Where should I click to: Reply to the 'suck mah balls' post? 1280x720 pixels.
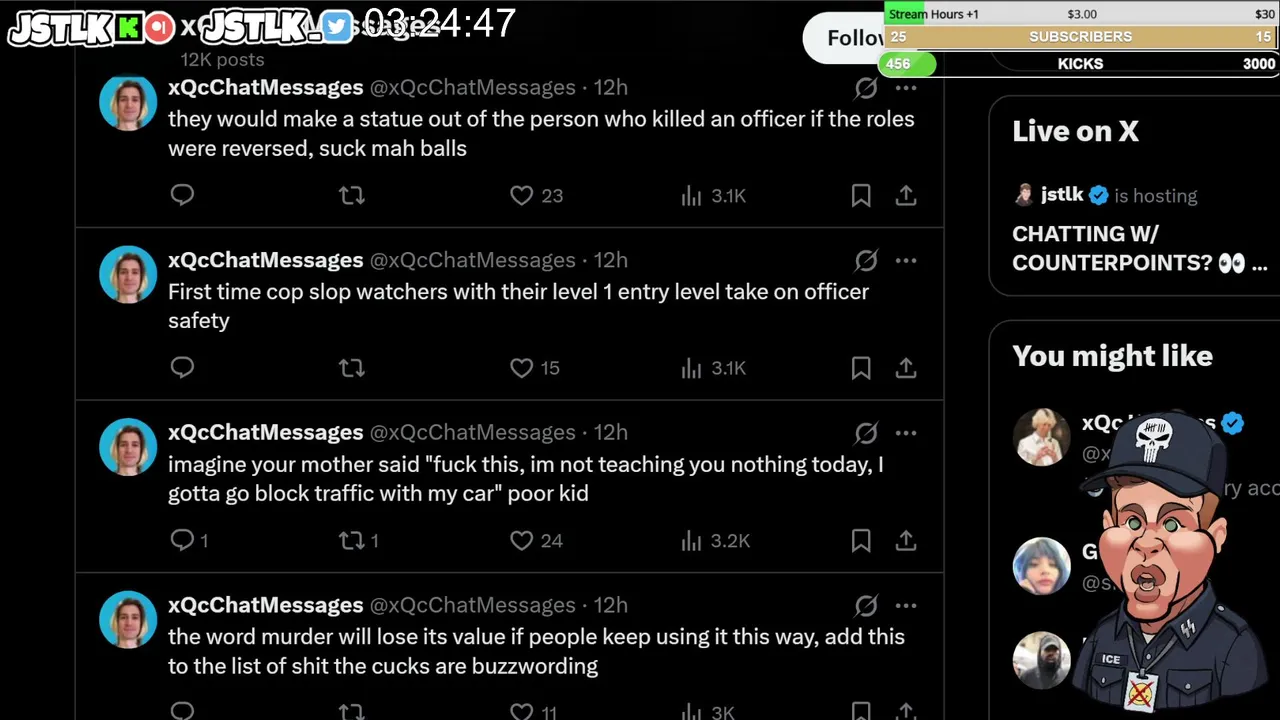pos(182,195)
